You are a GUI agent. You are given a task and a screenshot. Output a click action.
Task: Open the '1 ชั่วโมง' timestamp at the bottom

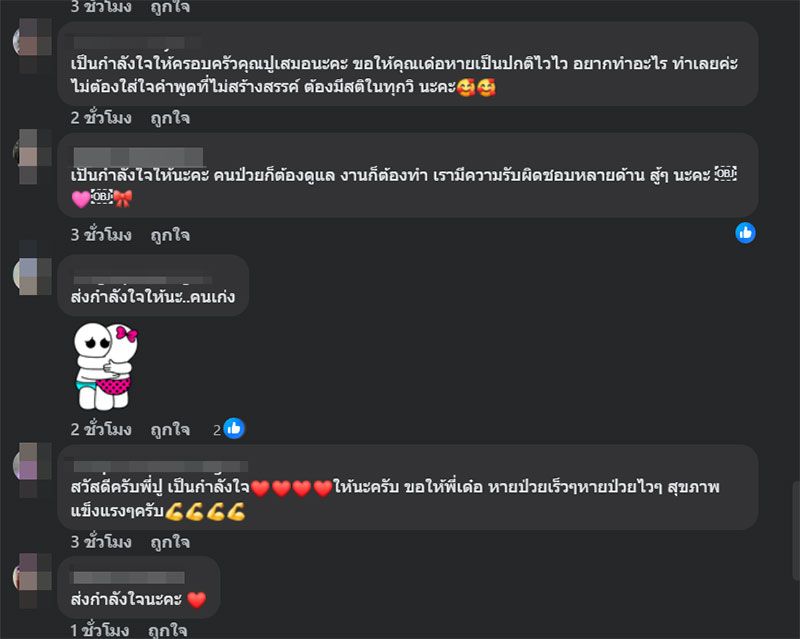pos(99,630)
